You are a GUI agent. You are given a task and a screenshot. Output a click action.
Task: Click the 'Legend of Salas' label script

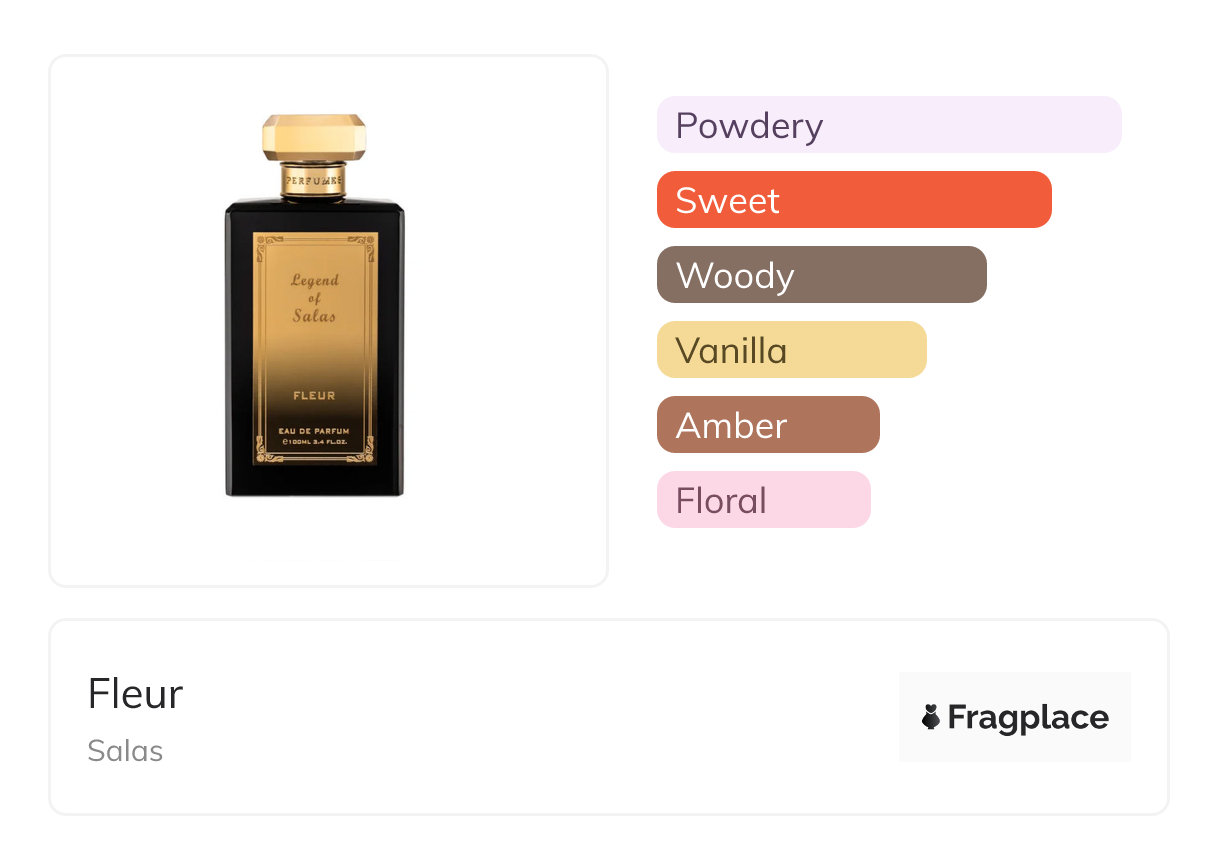click(x=314, y=298)
